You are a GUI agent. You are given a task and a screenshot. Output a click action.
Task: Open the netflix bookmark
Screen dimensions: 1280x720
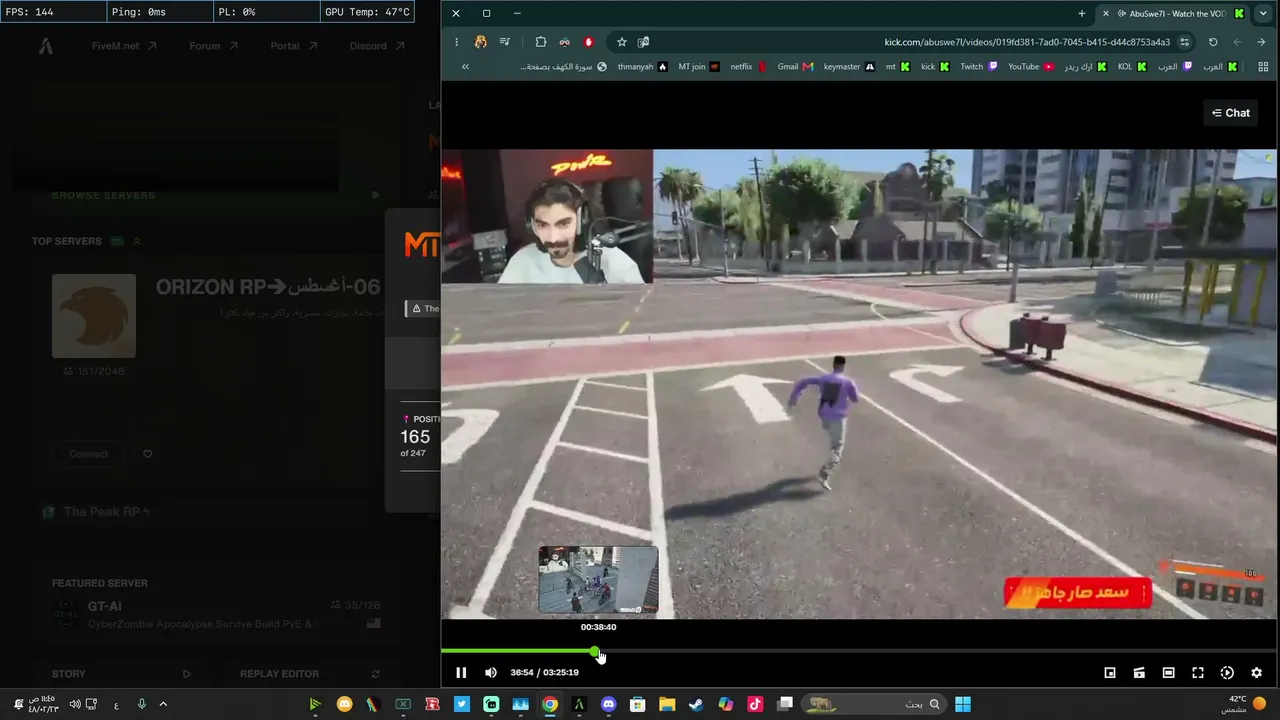748,67
